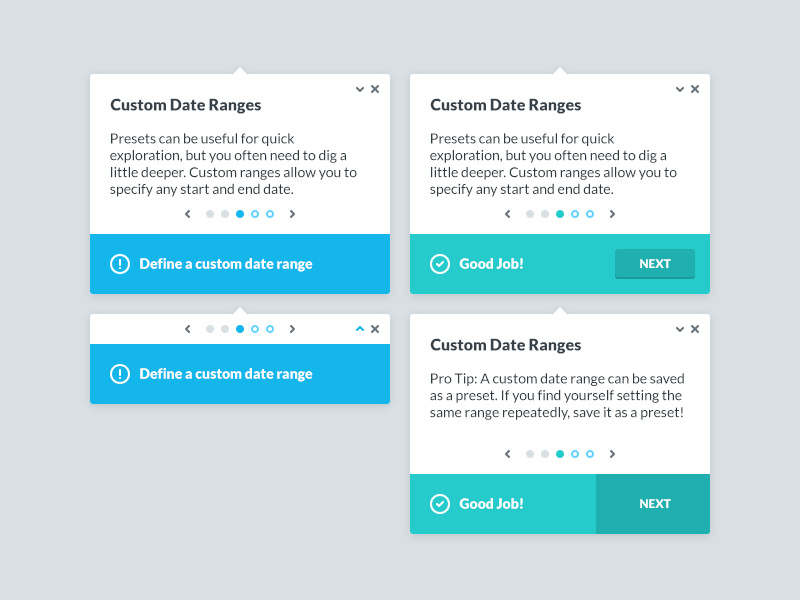Image resolution: width=800 pixels, height=600 pixels.
Task: Click alert icon in top-left card's blue banner
Action: [x=120, y=264]
